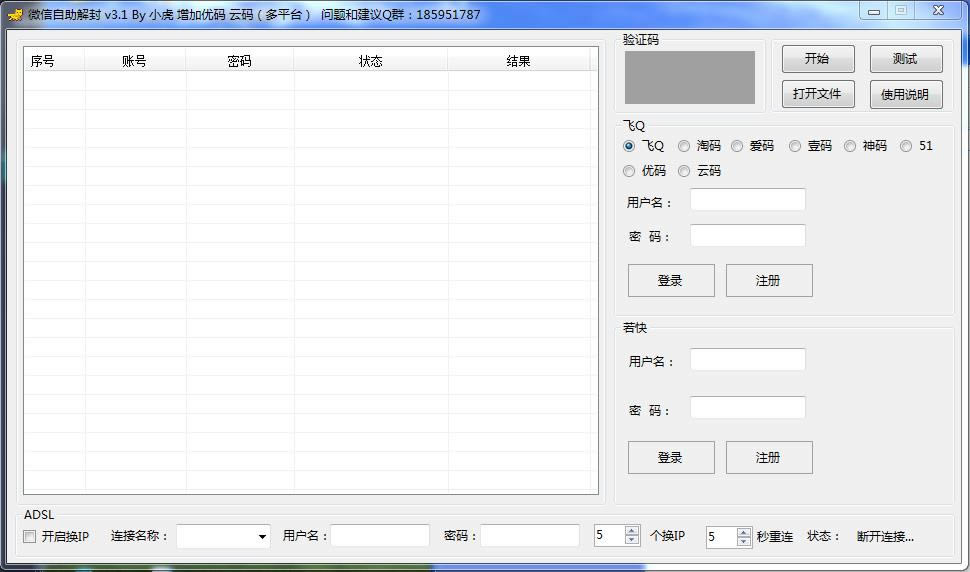Open the 使用说明 instructions

pyautogui.click(x=906, y=94)
